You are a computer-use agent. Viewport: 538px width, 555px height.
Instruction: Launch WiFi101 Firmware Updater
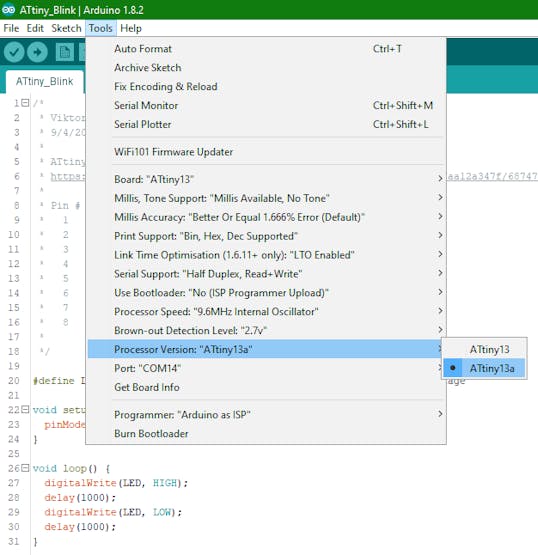[267, 152]
